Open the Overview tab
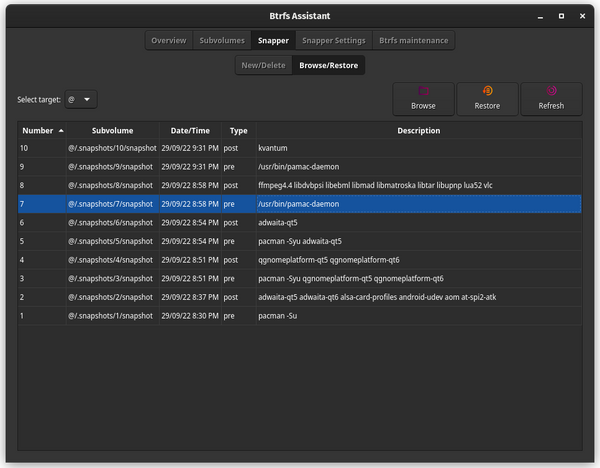The image size is (600, 468). point(168,41)
